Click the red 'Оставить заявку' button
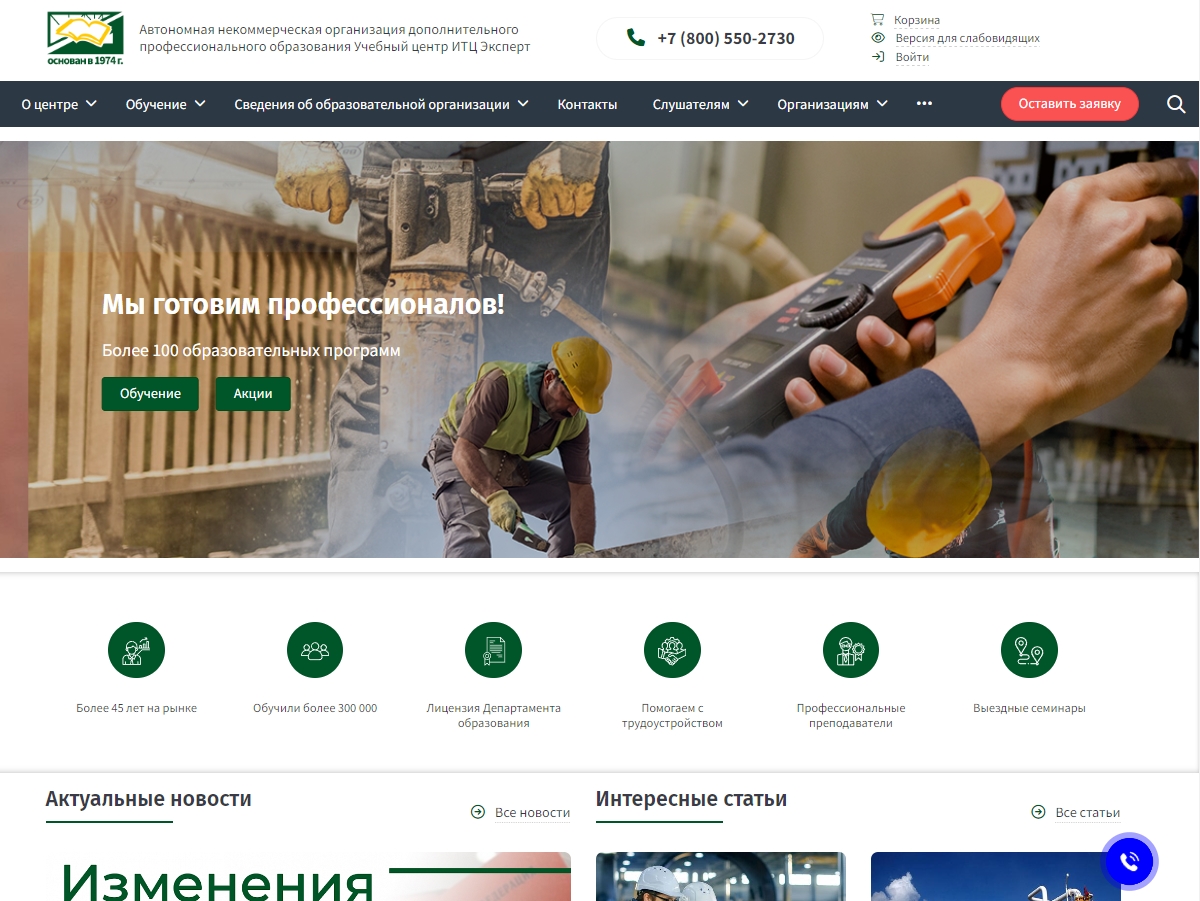 coord(1069,103)
